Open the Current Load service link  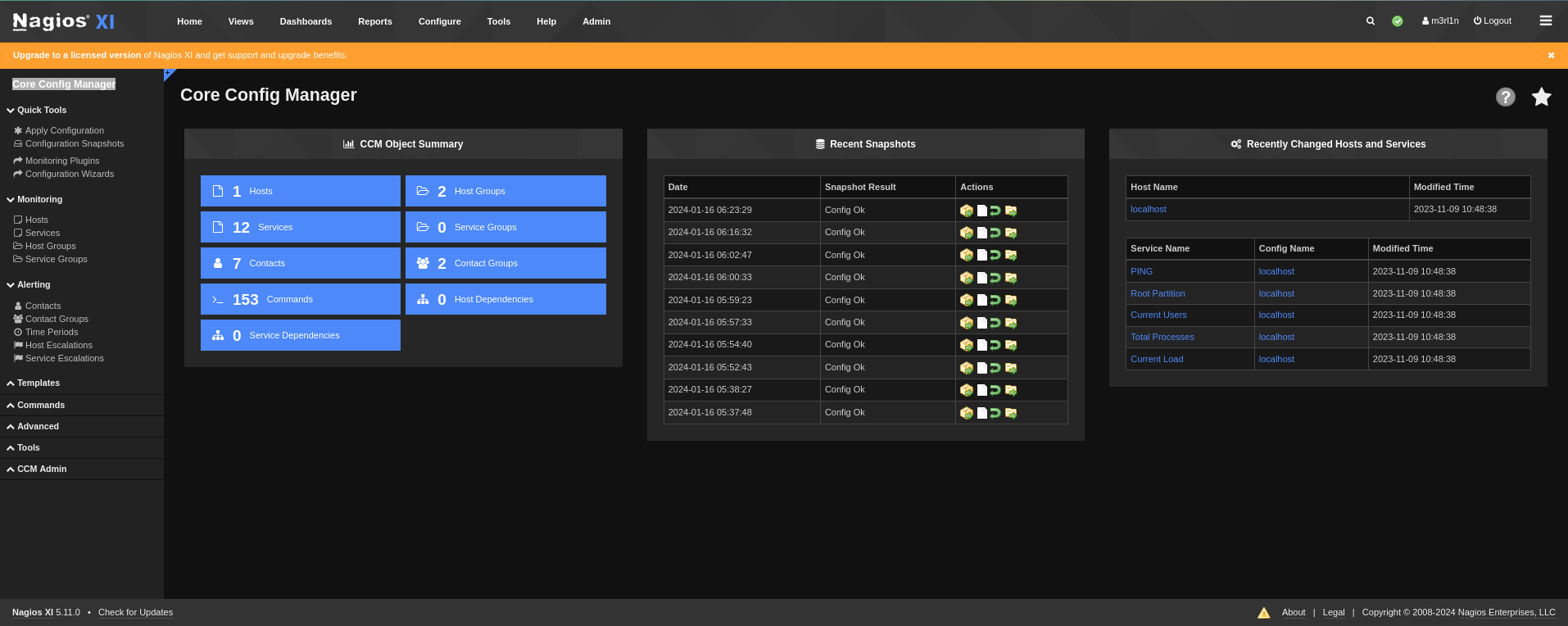1157,359
